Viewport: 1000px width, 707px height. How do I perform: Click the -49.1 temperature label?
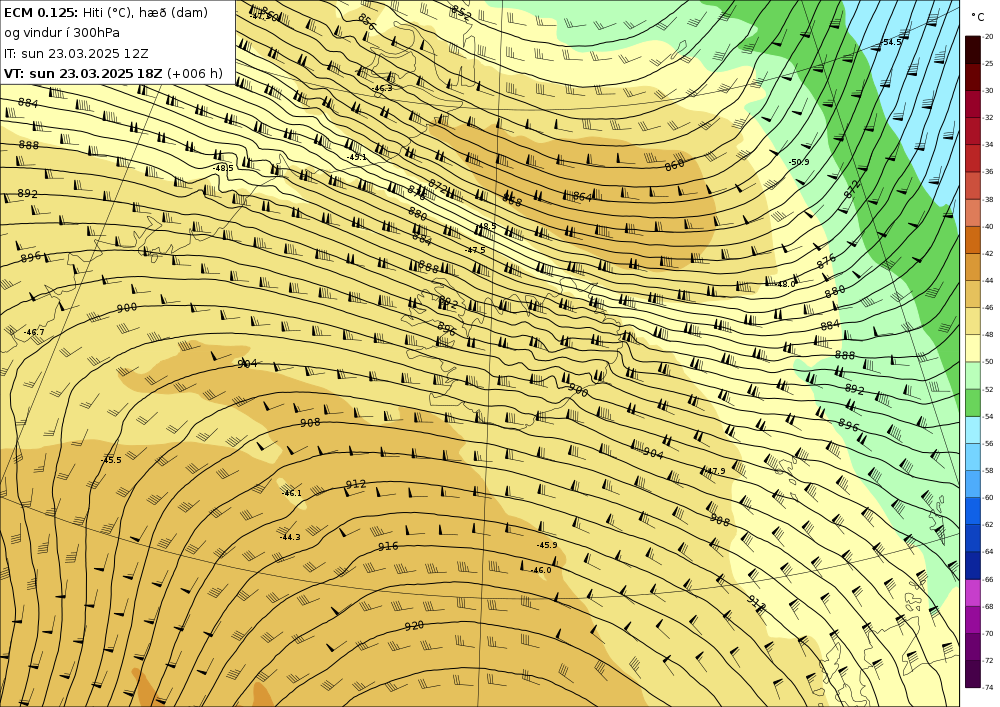356,157
